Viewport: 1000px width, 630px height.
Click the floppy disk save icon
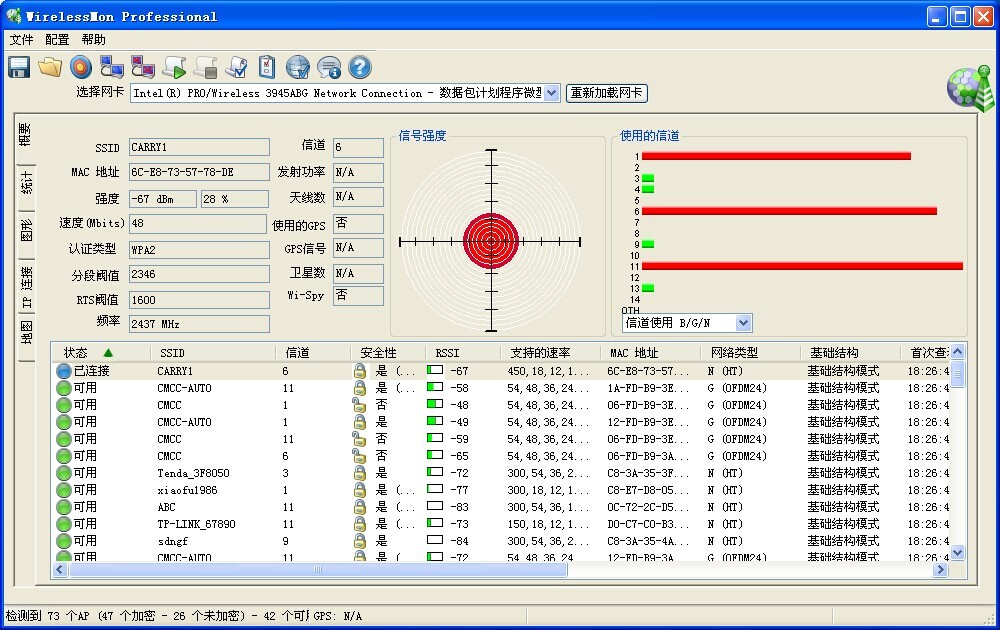click(19, 67)
